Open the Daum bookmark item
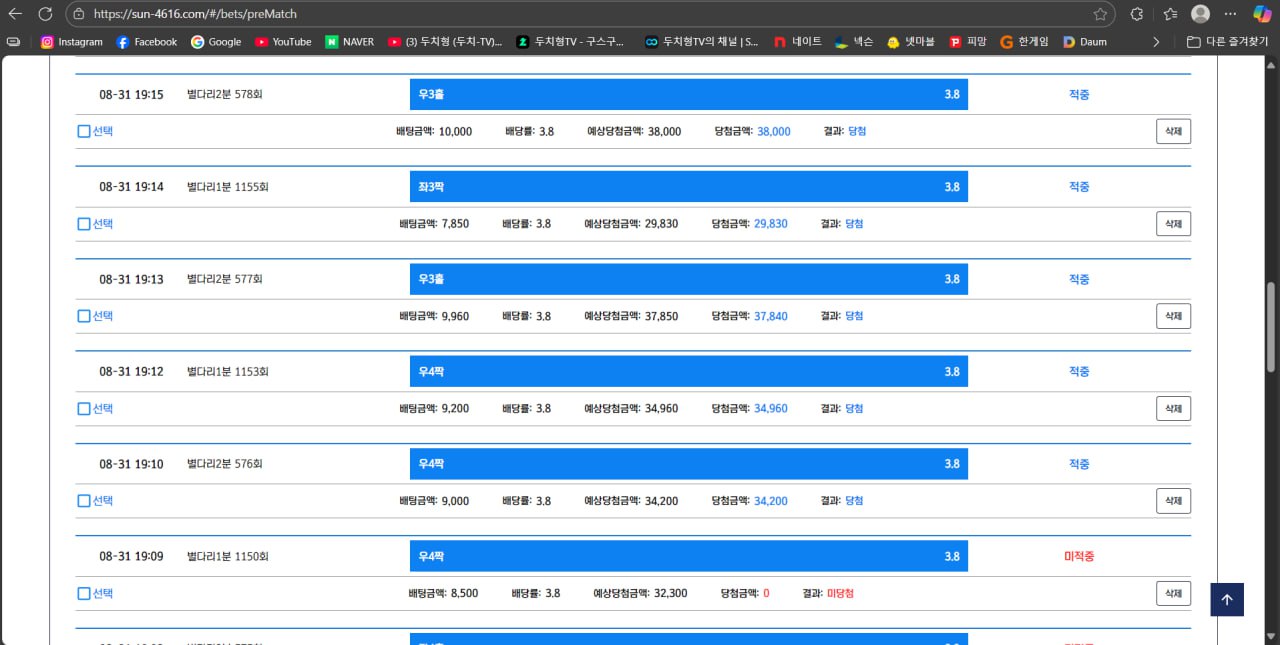Image resolution: width=1280 pixels, height=645 pixels. [1084, 42]
